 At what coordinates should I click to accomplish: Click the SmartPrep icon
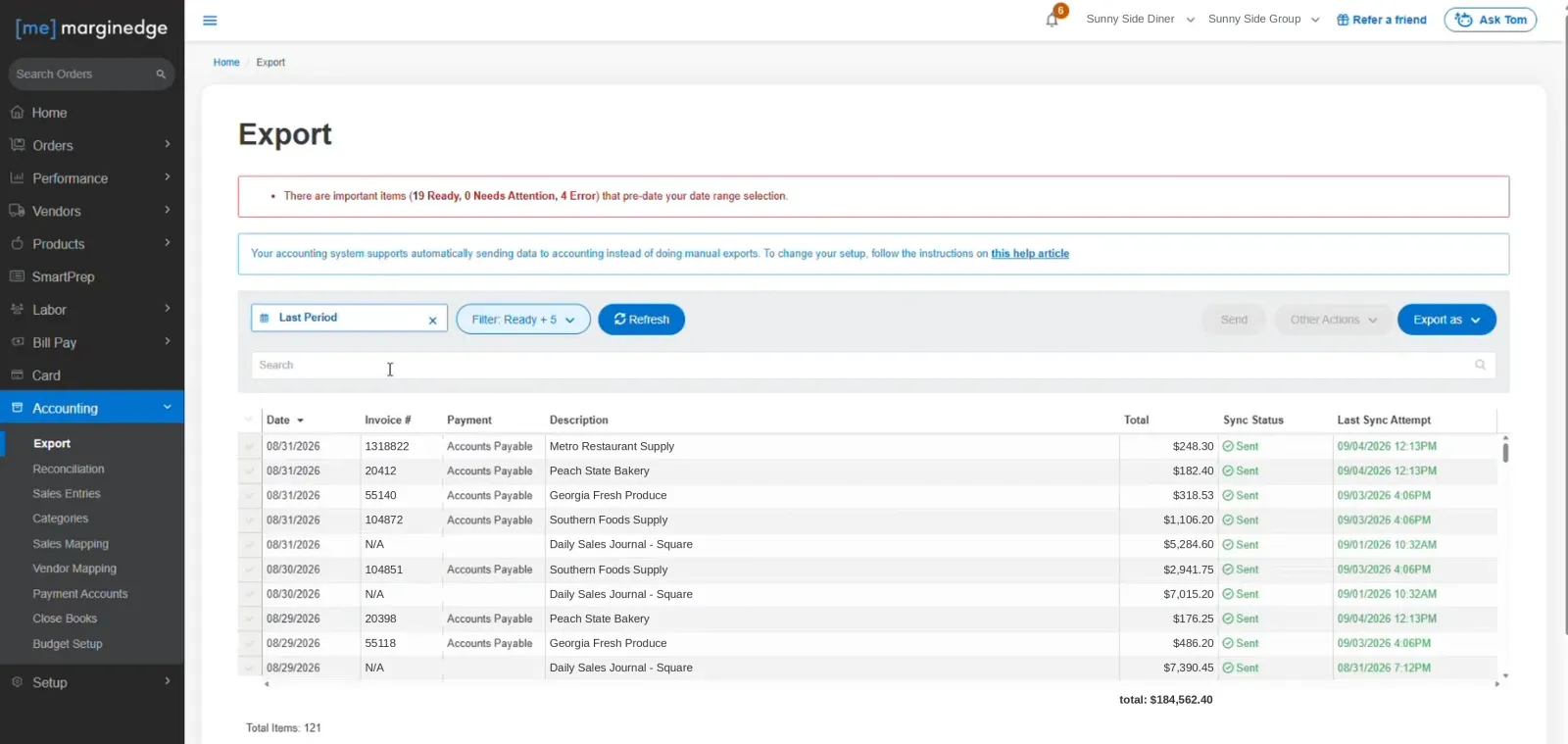pyautogui.click(x=17, y=276)
